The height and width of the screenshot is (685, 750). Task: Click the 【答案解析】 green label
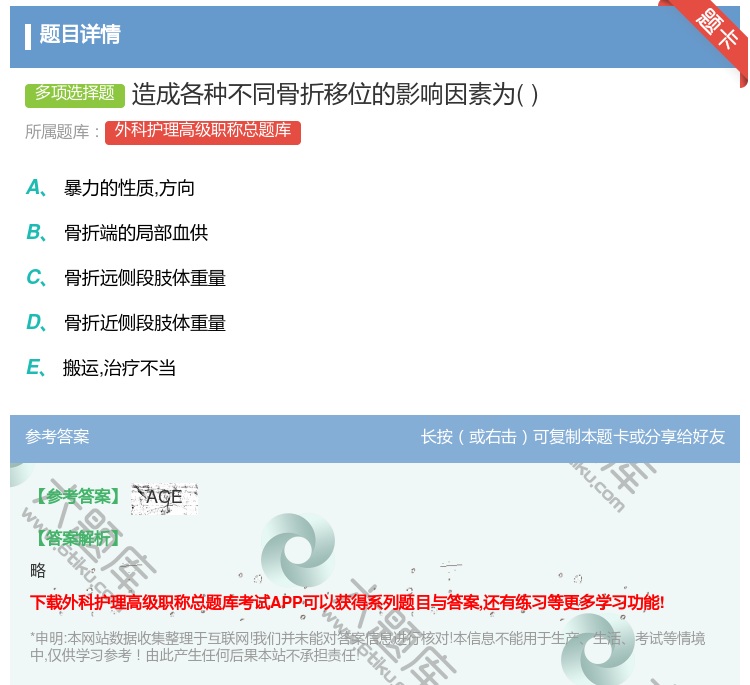tap(77, 538)
